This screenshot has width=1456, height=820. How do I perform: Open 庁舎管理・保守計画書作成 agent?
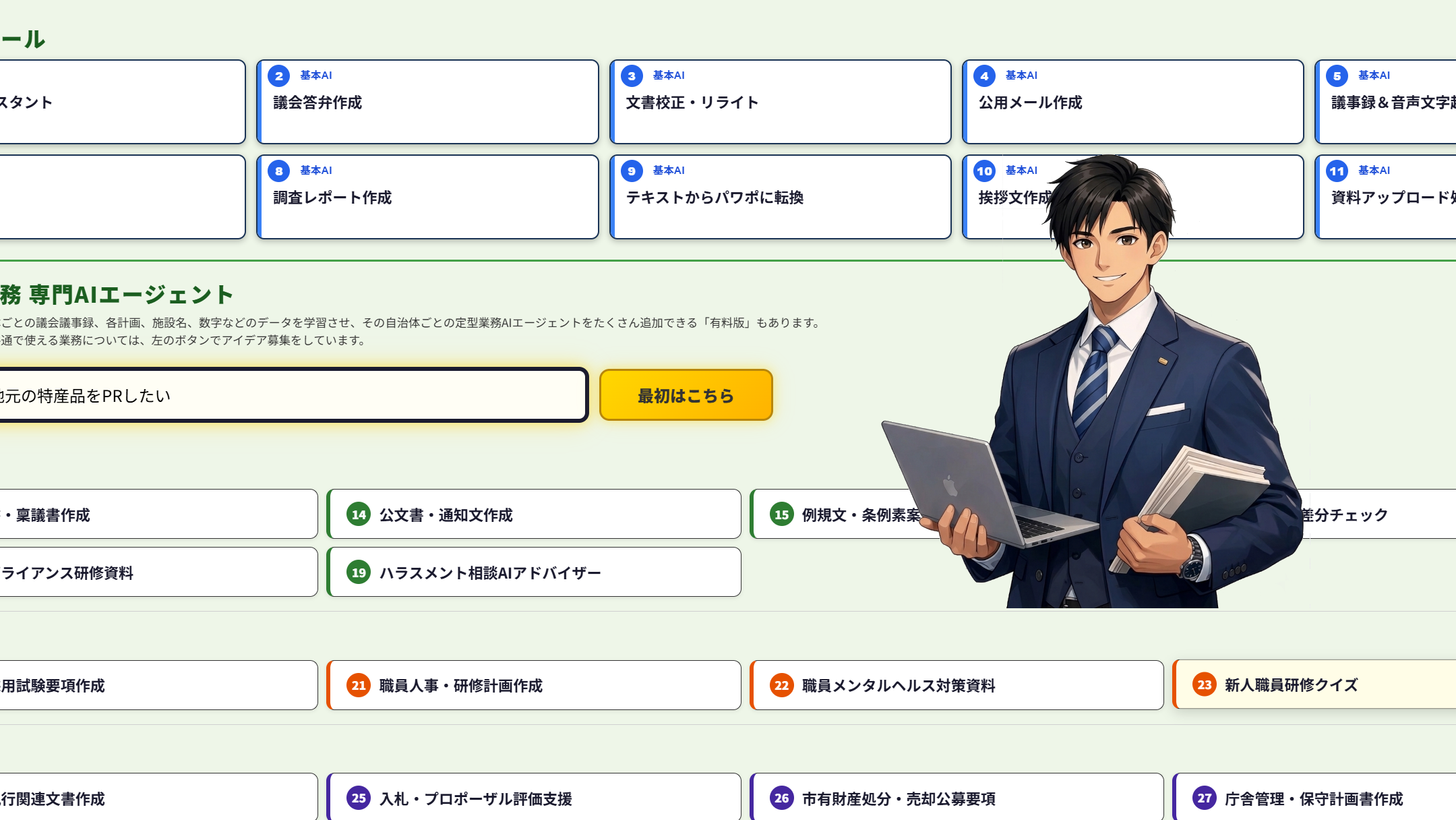(1314, 798)
